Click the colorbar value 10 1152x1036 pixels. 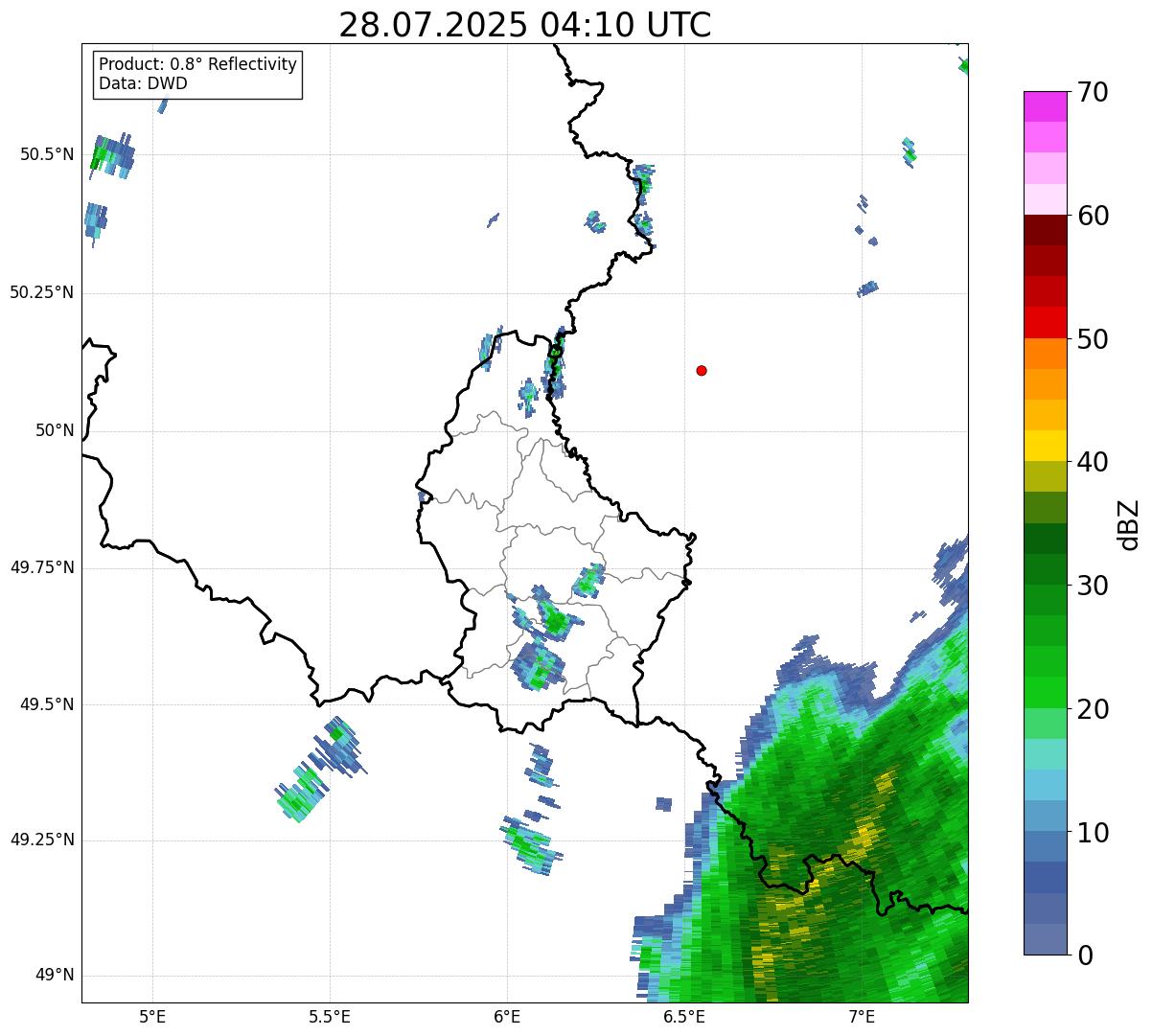coord(1093,833)
